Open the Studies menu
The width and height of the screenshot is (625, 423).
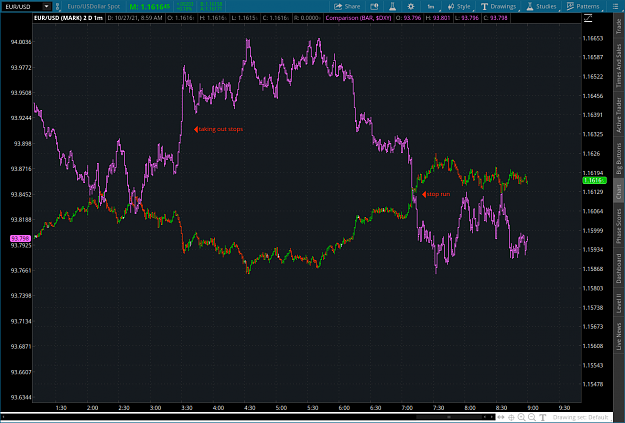coord(541,6)
